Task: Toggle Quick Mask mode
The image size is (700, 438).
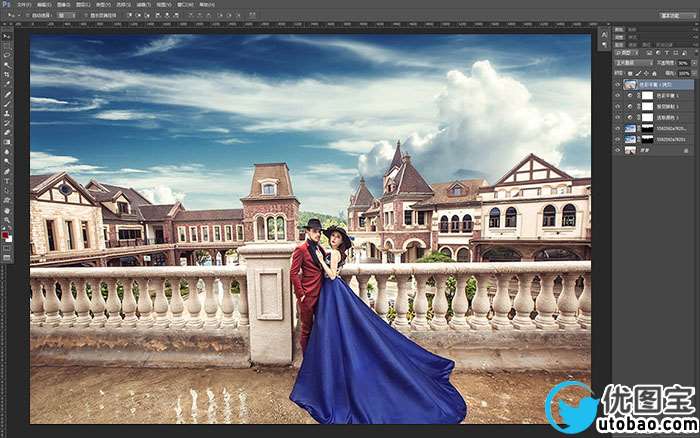Action: (x=6, y=249)
